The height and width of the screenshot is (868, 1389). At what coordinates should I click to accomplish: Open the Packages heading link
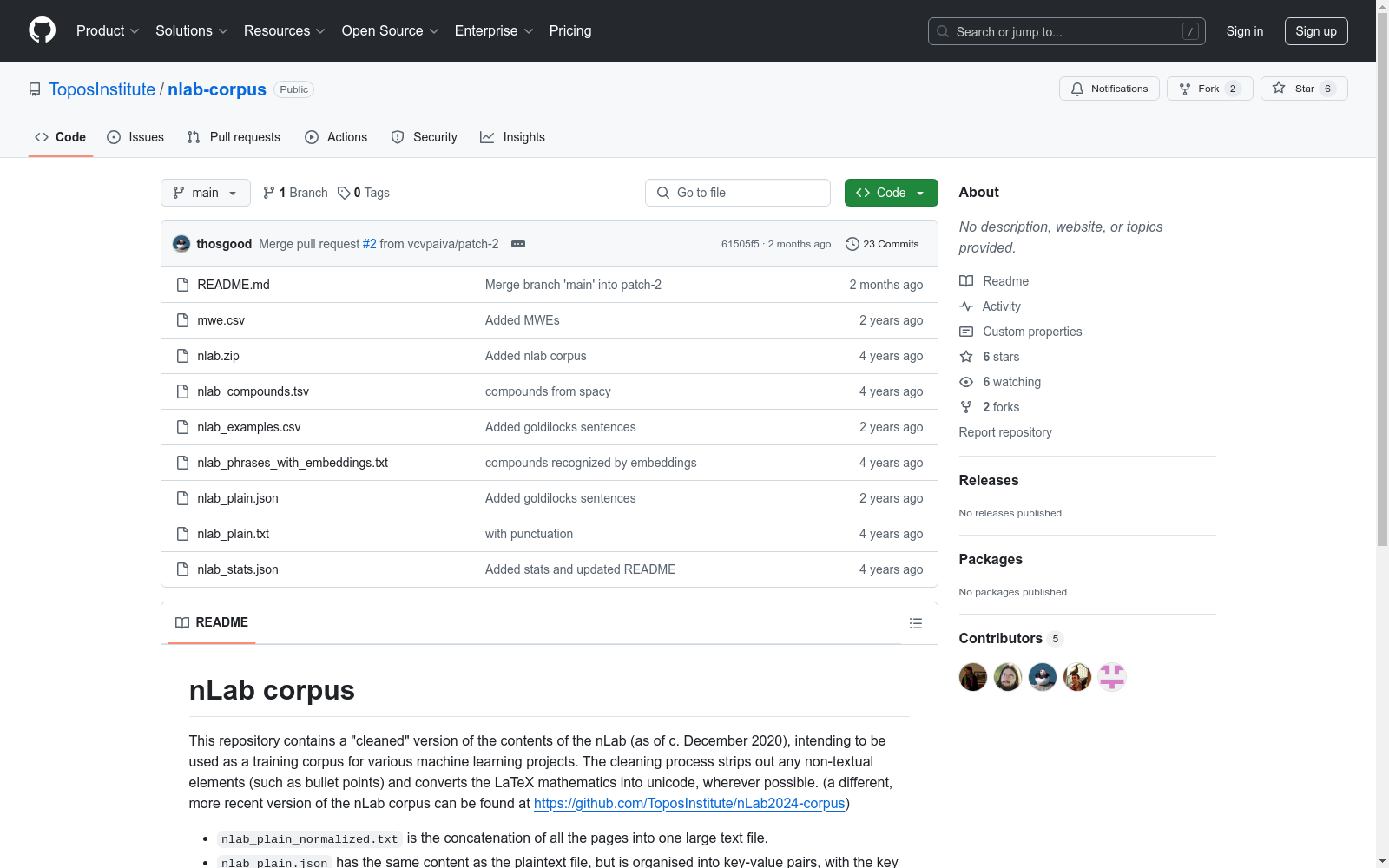coord(991,559)
